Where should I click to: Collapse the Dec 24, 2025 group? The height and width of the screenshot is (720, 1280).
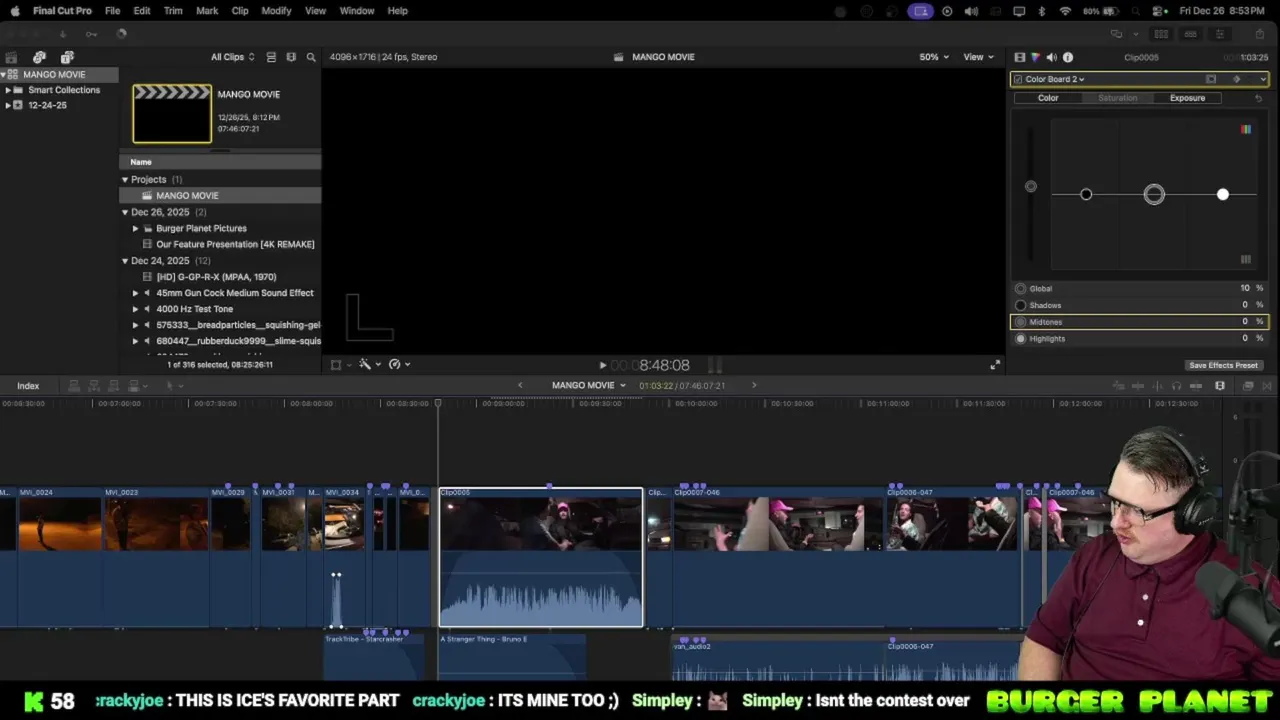[125, 261]
